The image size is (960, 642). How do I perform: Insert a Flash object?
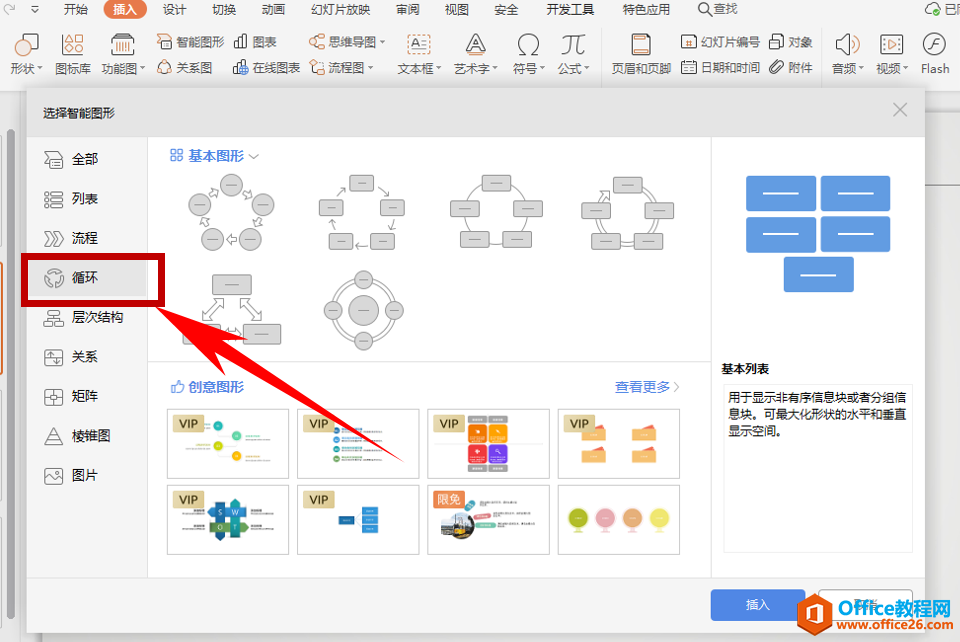click(x=935, y=54)
